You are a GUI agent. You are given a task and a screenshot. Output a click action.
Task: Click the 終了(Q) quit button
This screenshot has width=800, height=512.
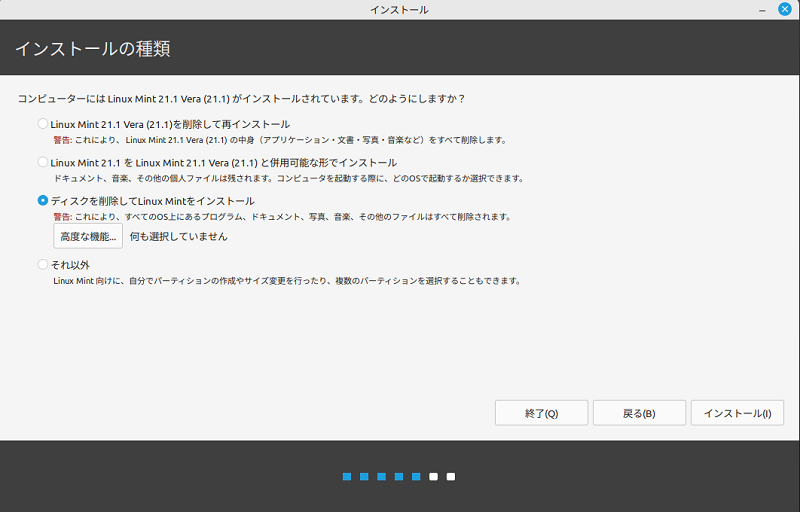(541, 413)
